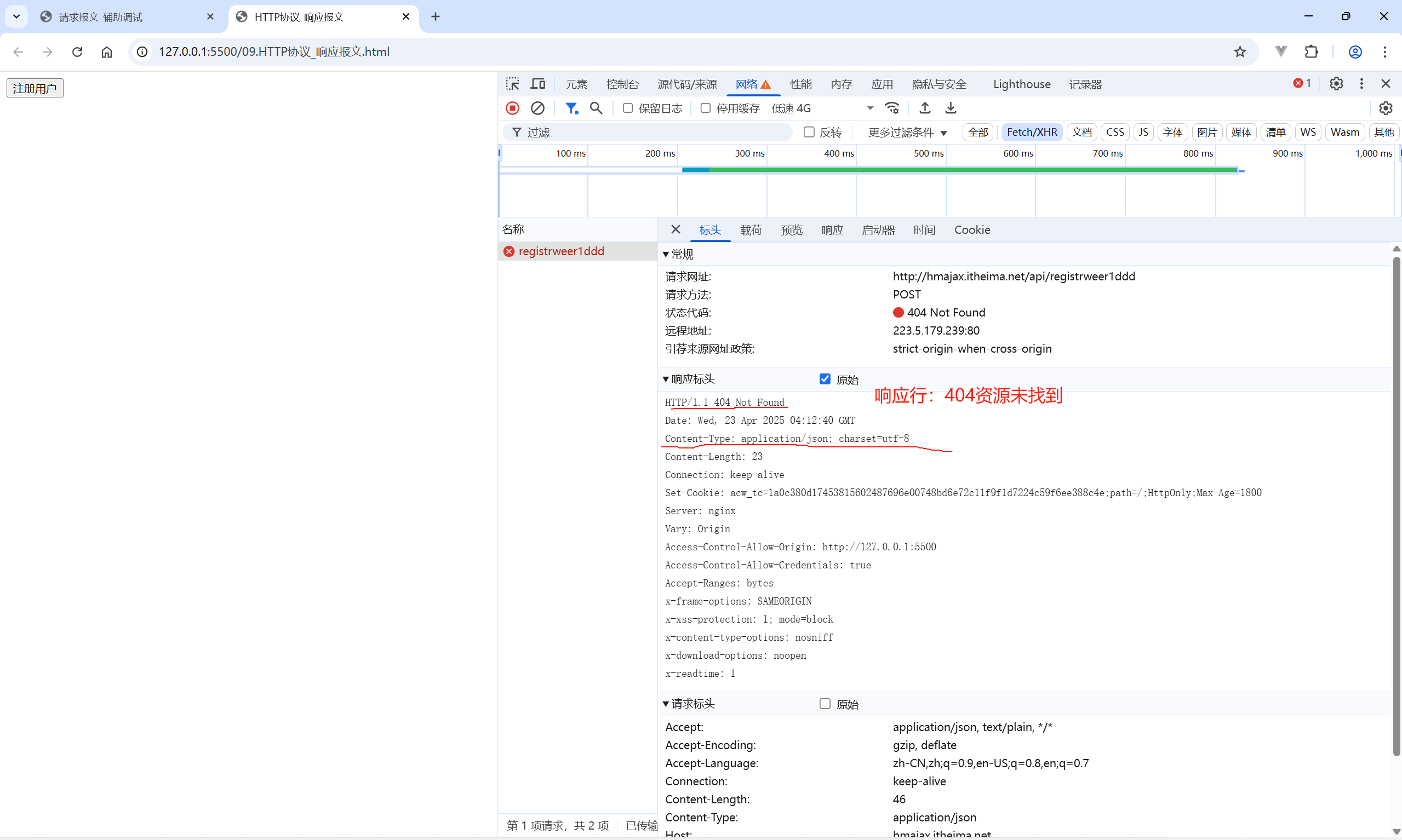Select the Fetch/XHR filter chip
1402x840 pixels.
coord(1031,133)
